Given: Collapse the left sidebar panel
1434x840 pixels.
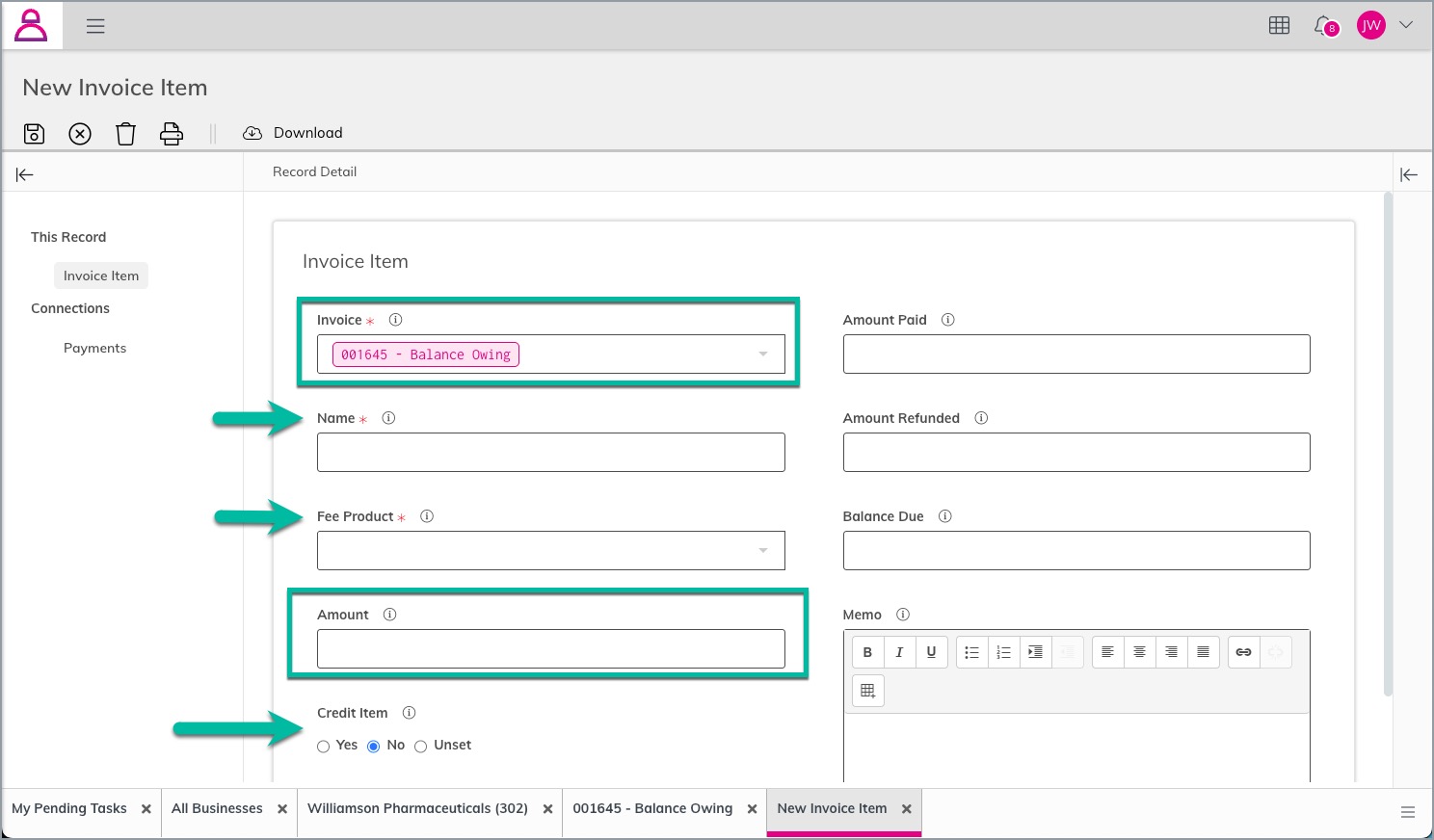Looking at the screenshot, I should click(25, 174).
